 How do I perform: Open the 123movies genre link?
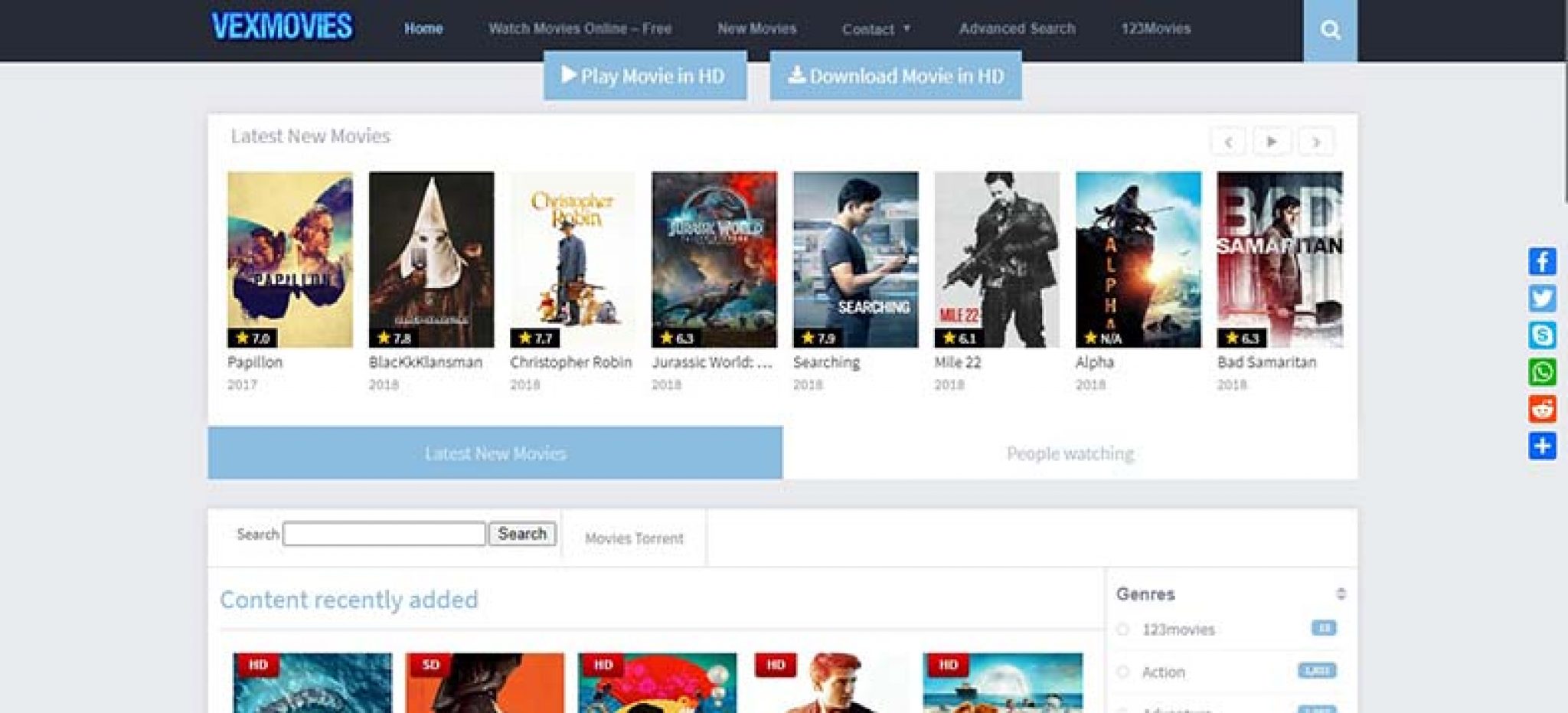point(1178,630)
